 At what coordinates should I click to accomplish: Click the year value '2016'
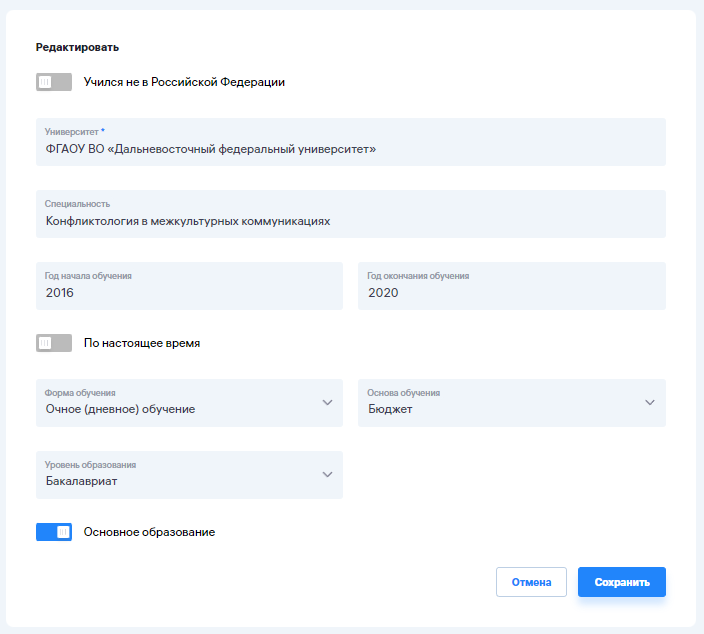pyautogui.click(x=60, y=293)
